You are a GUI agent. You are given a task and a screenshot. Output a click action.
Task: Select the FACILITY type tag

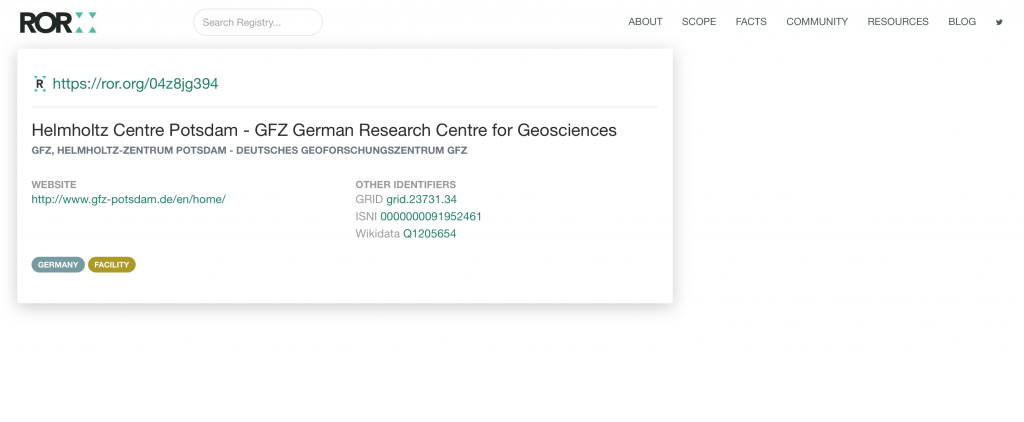[112, 265]
